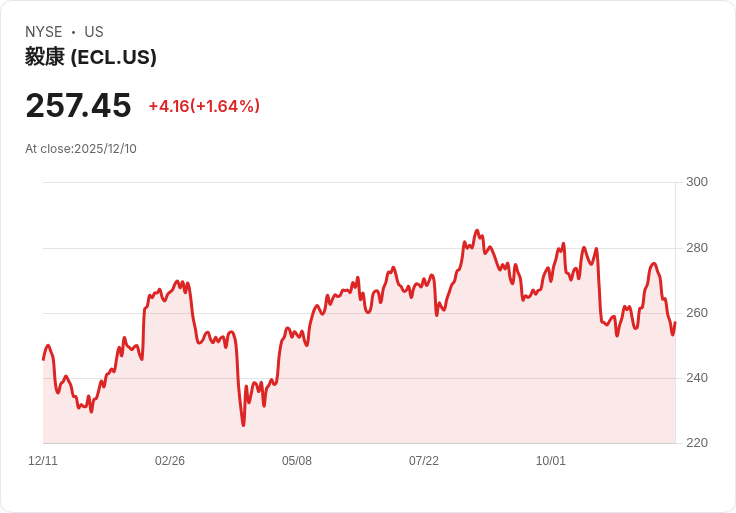This screenshot has width=736, height=513.
Task: Open the 毅康 (ECL.US) stock title
Action: pos(91,57)
